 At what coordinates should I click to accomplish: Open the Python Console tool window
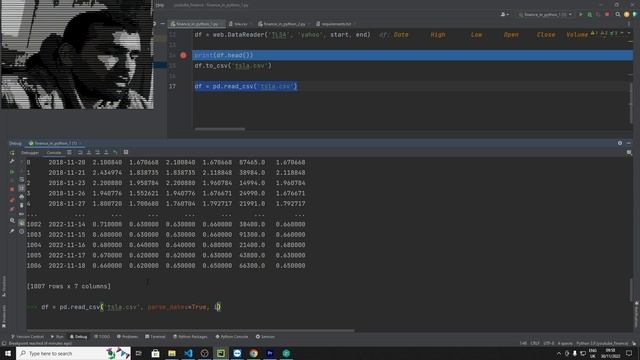coord(232,337)
